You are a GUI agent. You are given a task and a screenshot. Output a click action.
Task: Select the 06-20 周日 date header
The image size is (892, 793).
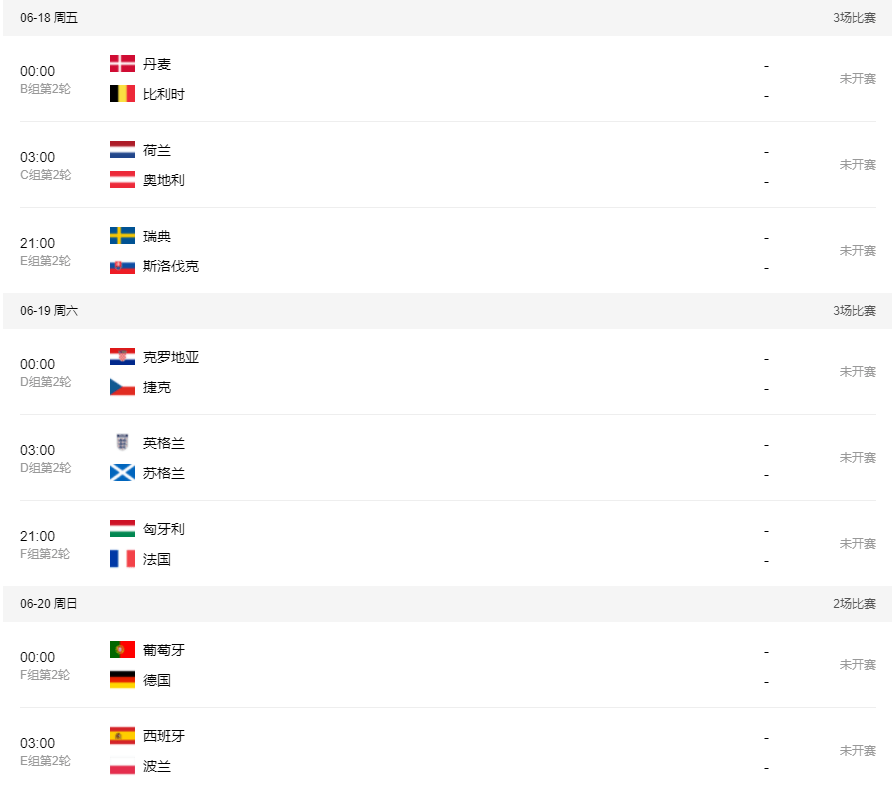(49, 604)
